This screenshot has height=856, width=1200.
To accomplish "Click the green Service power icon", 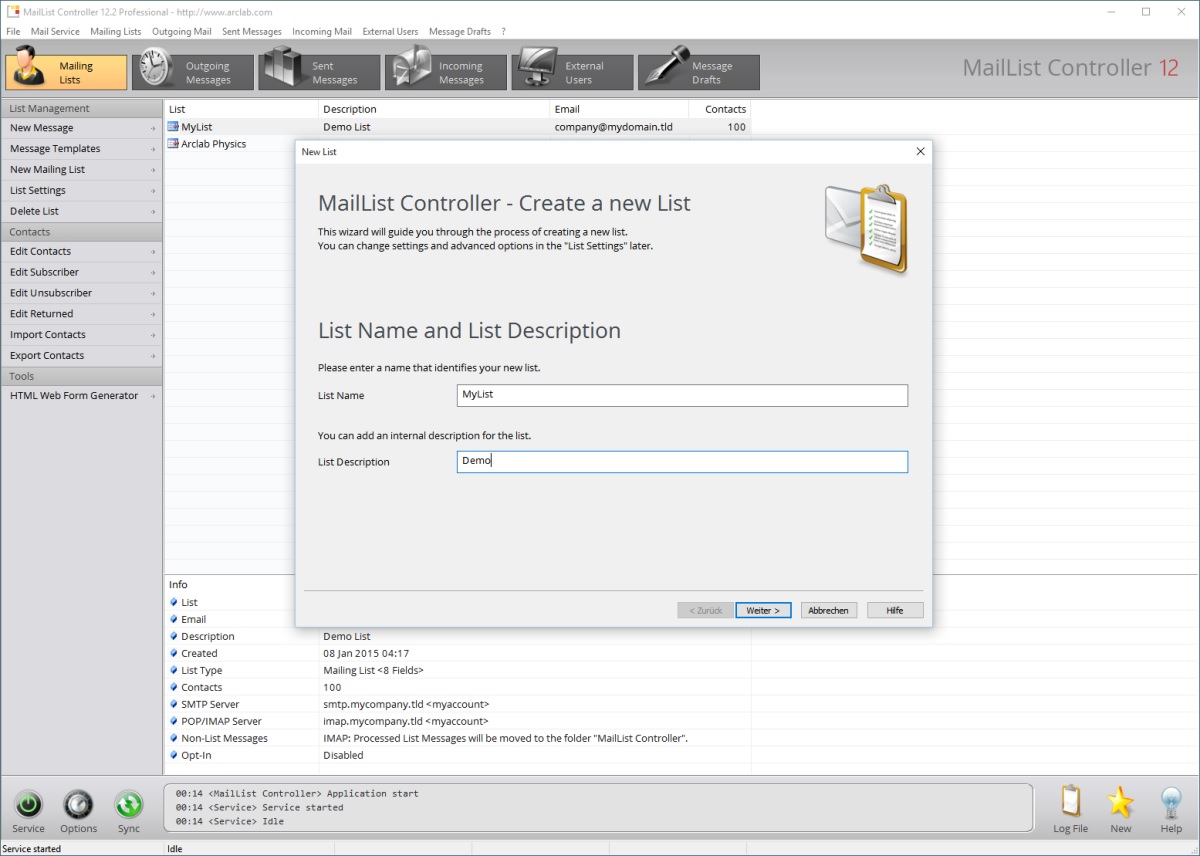I will [28, 805].
